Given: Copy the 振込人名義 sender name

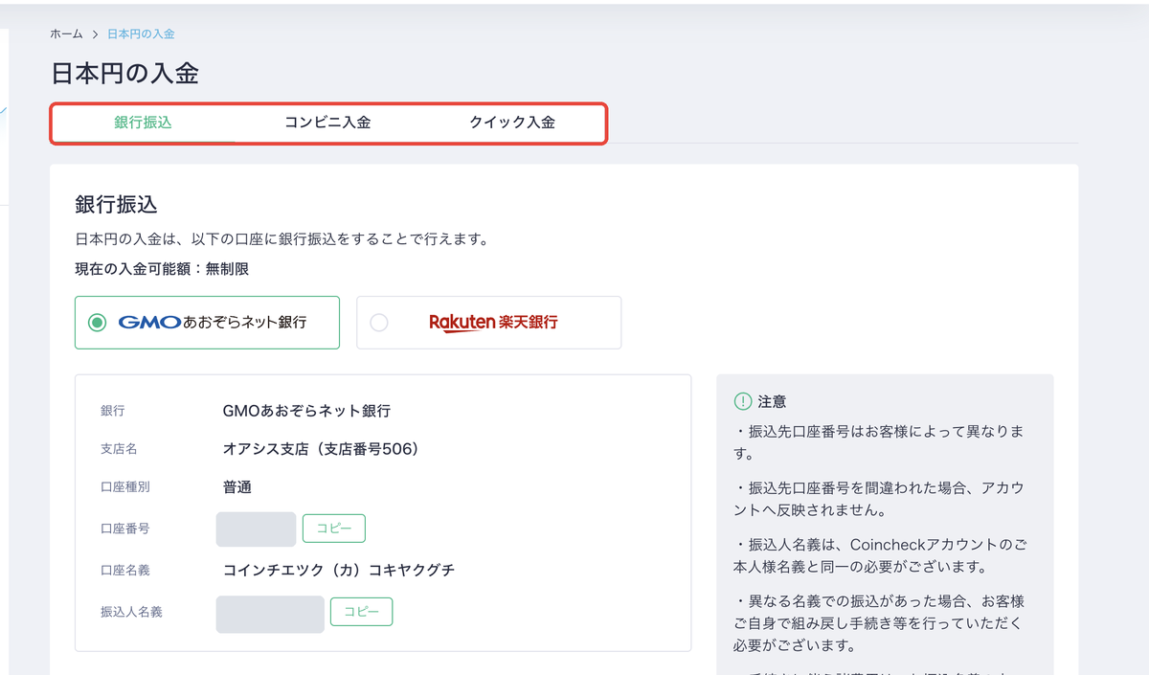Looking at the screenshot, I should [361, 611].
